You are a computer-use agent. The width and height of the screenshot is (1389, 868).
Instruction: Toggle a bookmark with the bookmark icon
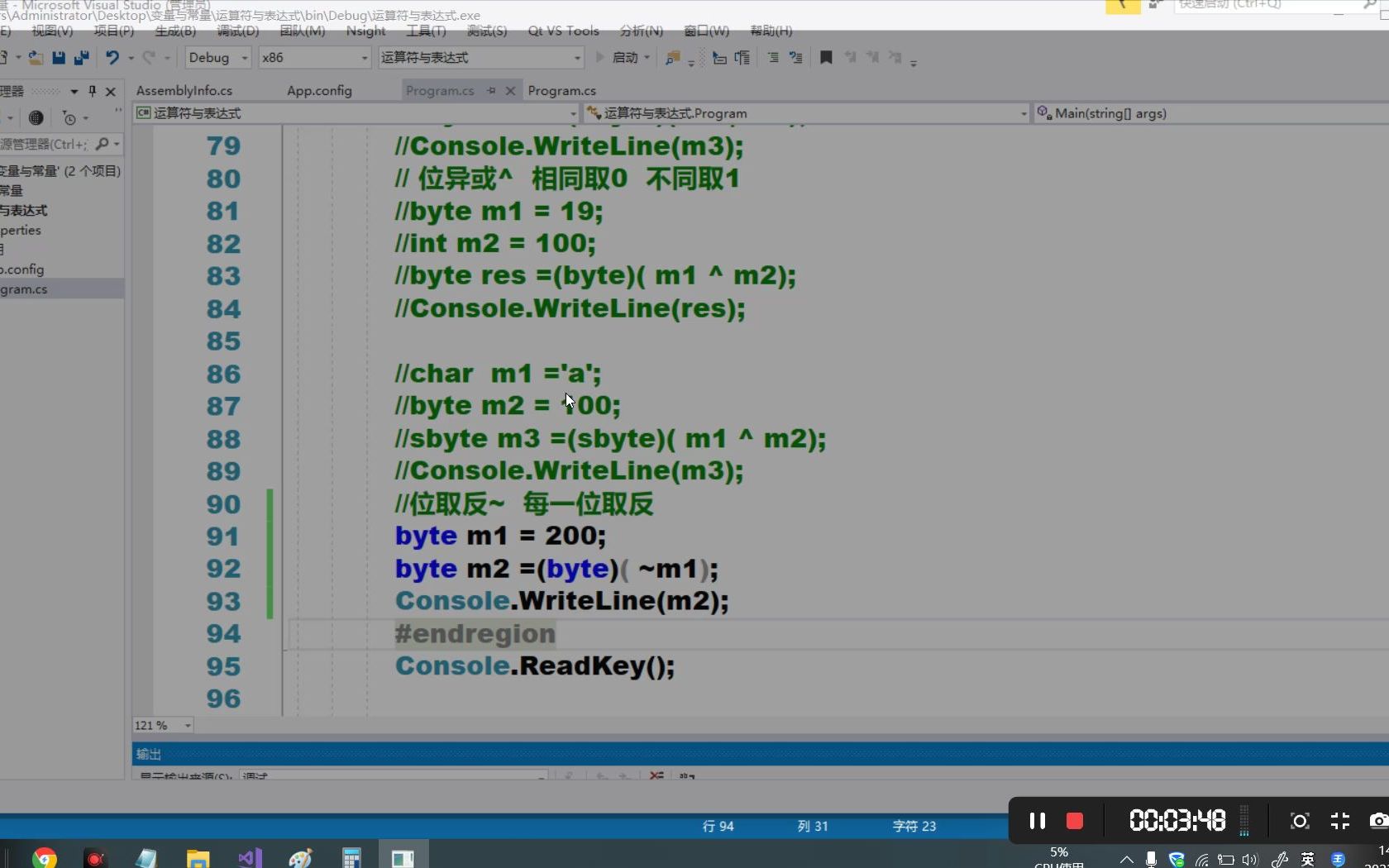point(825,58)
